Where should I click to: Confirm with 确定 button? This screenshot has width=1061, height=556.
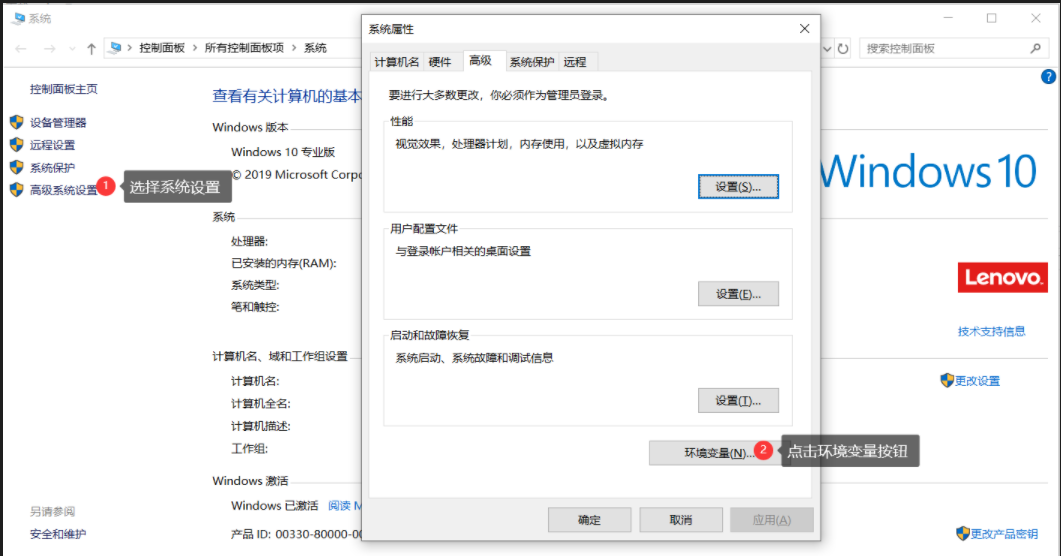tap(589, 520)
